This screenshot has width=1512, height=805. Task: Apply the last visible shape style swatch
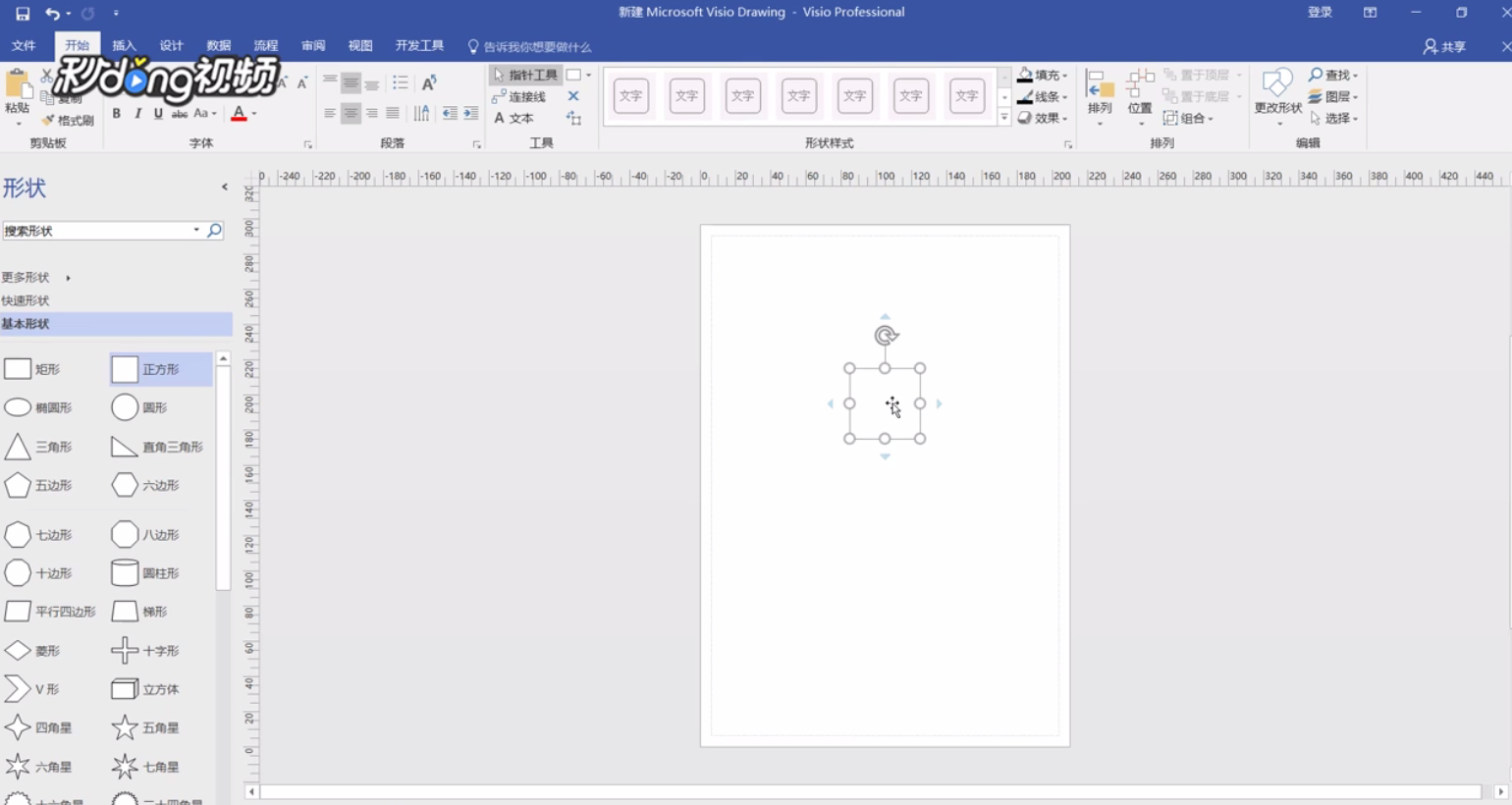[967, 96]
